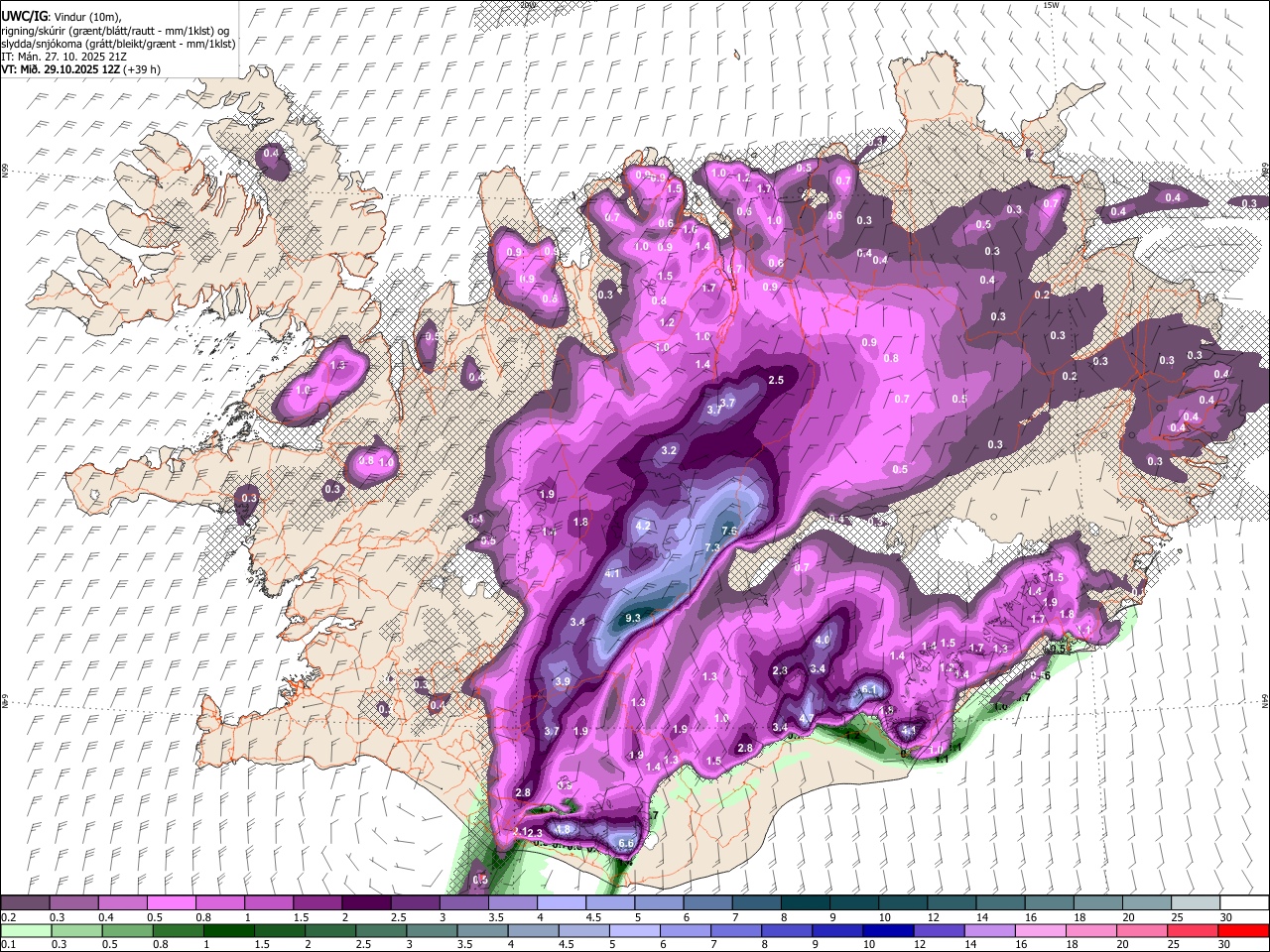
Task: Click the dark green swatch labeled 1, bottom legend
Action: point(226,930)
